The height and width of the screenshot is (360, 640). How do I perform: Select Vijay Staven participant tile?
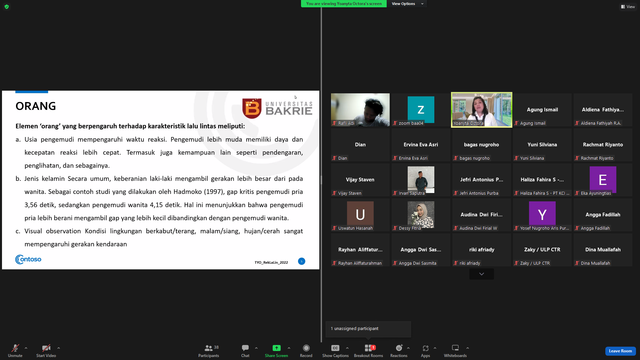click(360, 180)
